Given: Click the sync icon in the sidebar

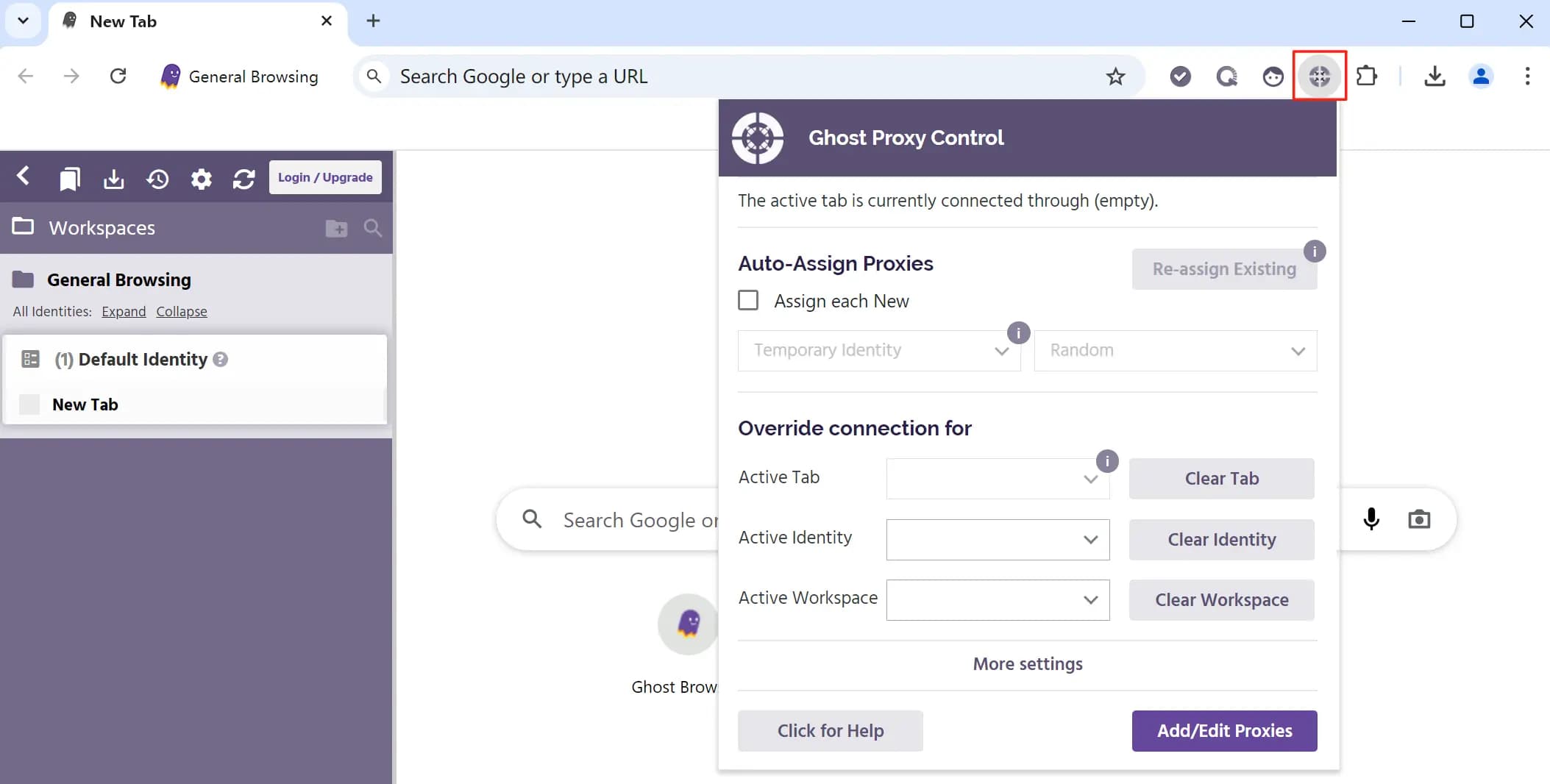Looking at the screenshot, I should [243, 179].
